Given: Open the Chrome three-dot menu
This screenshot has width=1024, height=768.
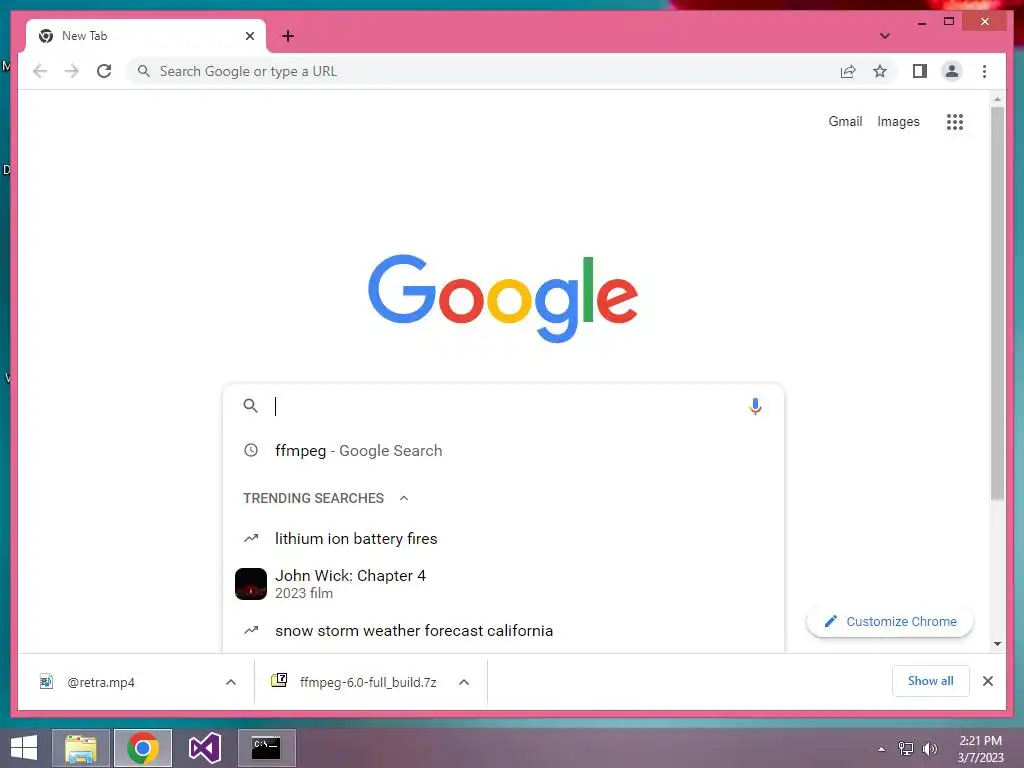Looking at the screenshot, I should pyautogui.click(x=984, y=71).
